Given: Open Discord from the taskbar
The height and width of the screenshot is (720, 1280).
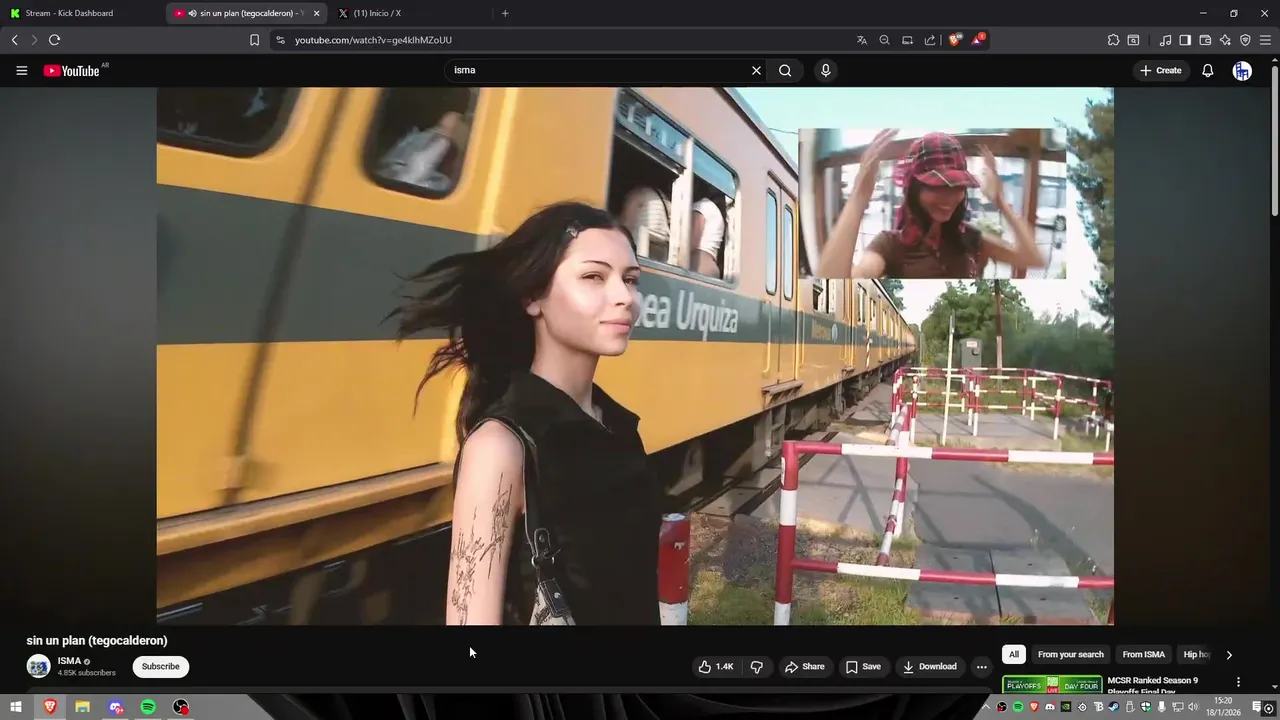Looking at the screenshot, I should point(115,707).
